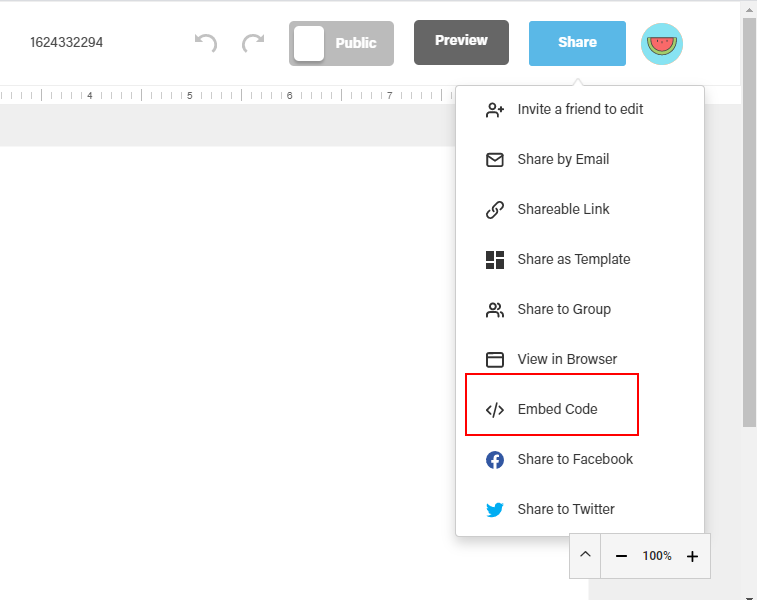The image size is (757, 600).
Task: Toggle the Public switch
Action: pos(341,43)
